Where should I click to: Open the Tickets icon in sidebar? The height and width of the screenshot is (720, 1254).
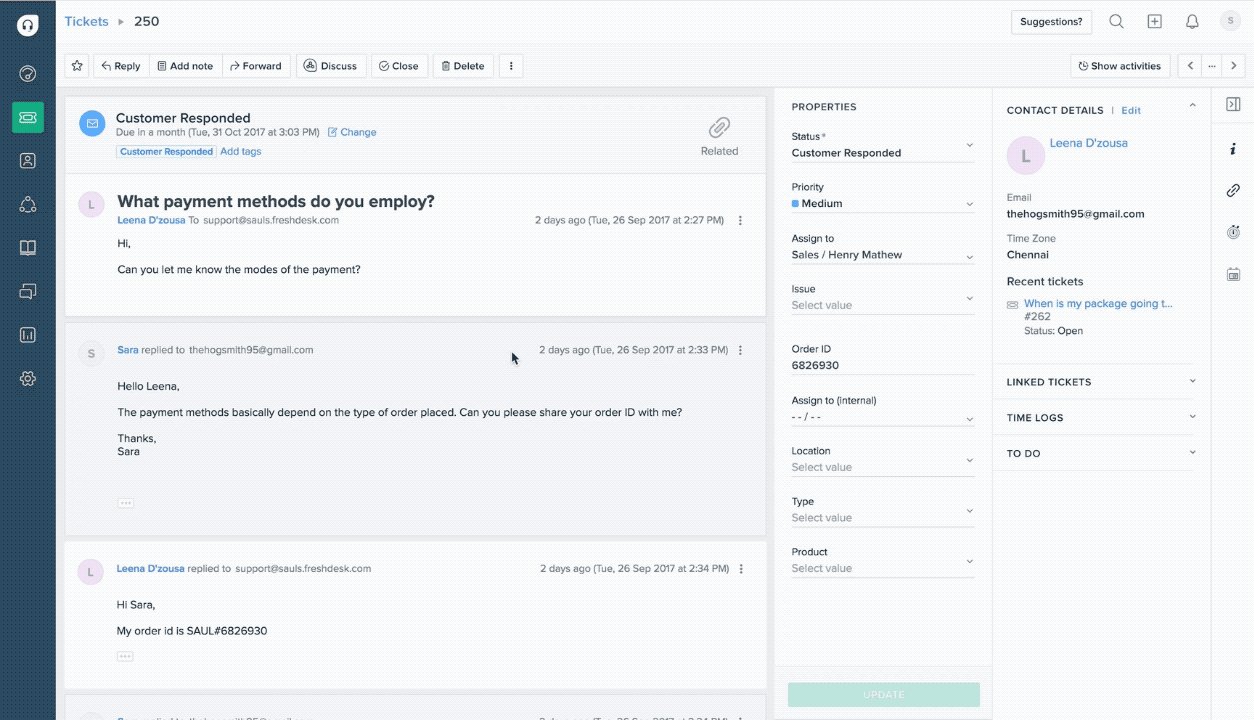28,117
